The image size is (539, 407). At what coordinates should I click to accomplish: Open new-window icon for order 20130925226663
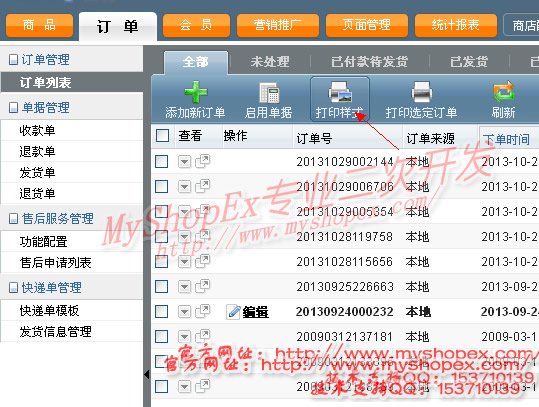click(x=202, y=286)
